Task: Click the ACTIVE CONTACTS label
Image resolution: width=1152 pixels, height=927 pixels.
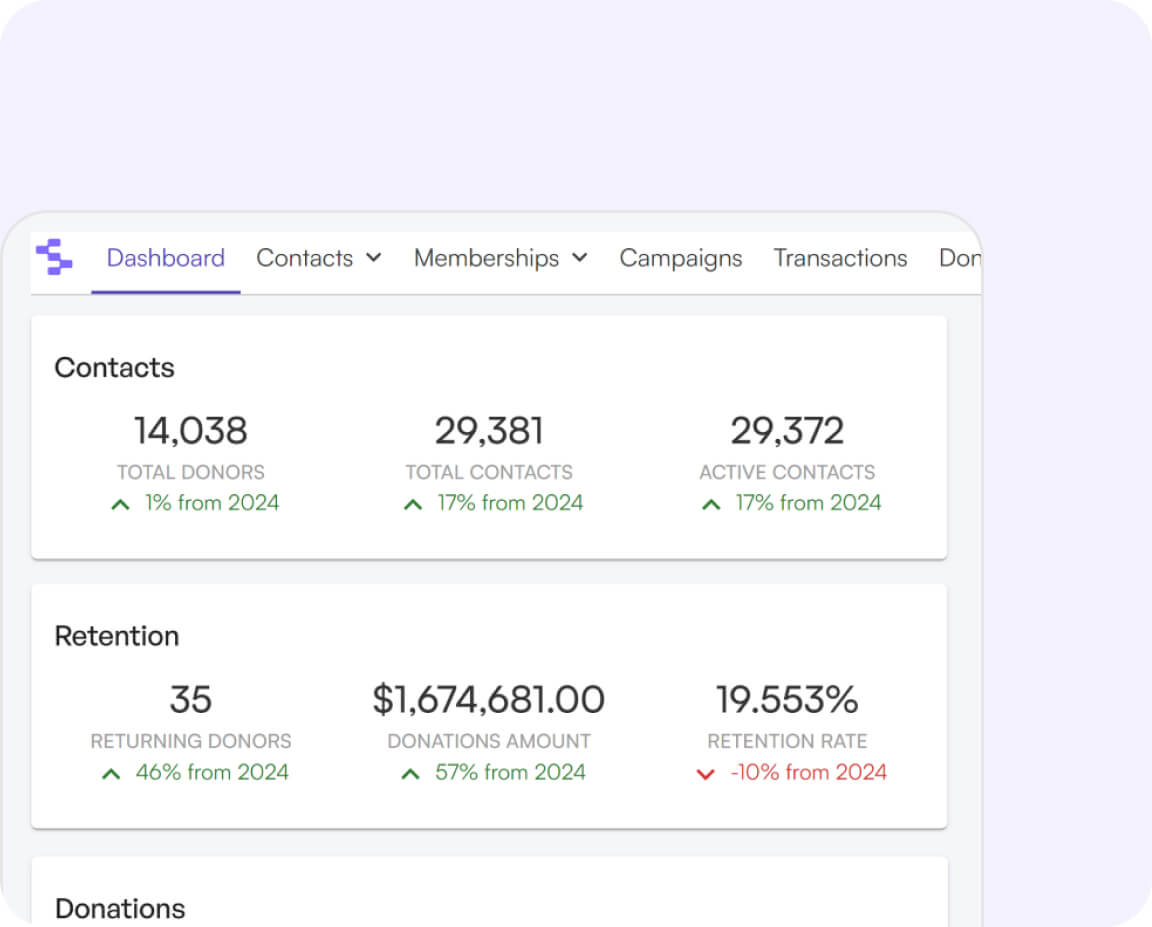Action: pos(787,472)
